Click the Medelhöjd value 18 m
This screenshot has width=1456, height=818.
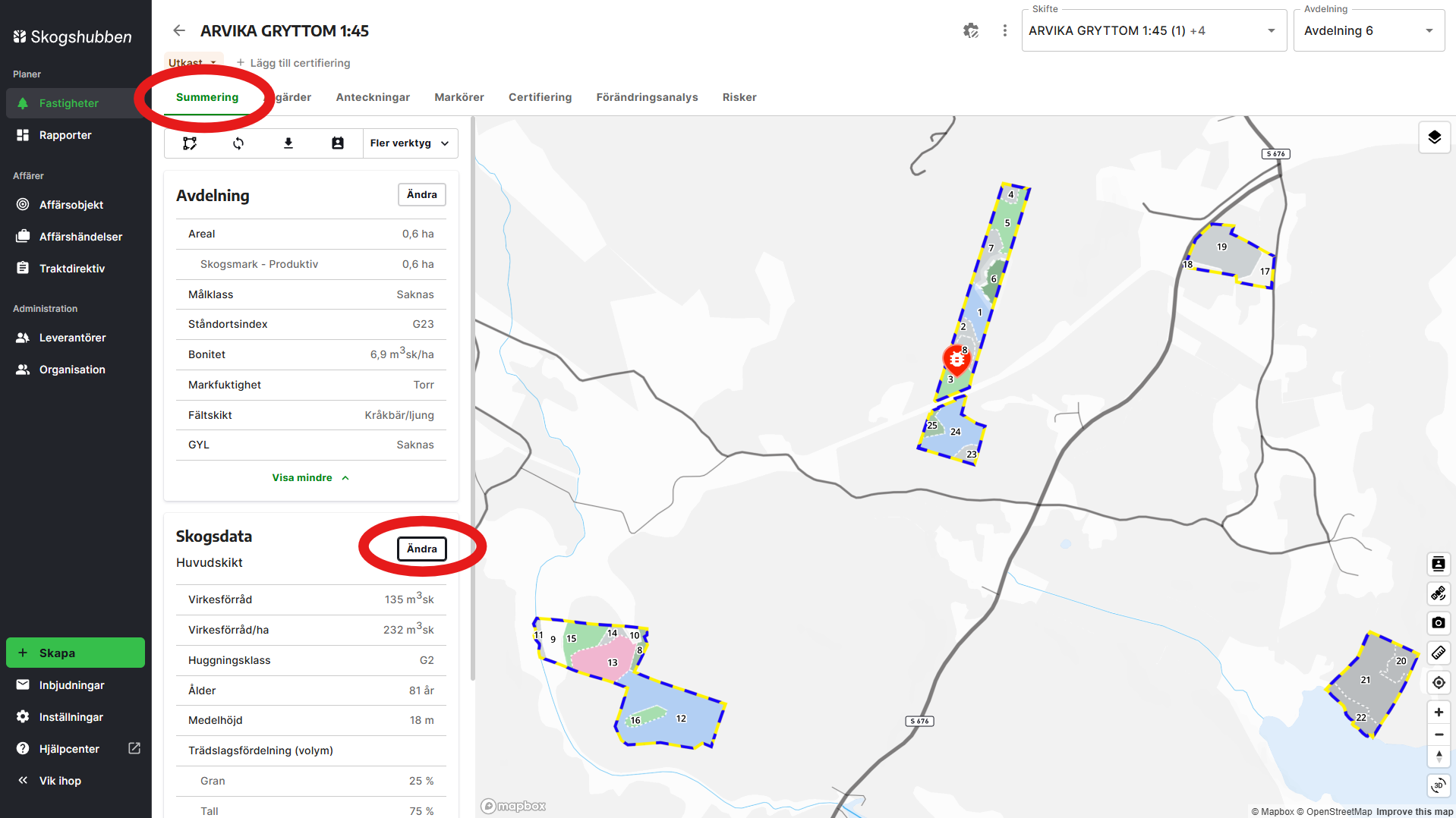click(421, 720)
